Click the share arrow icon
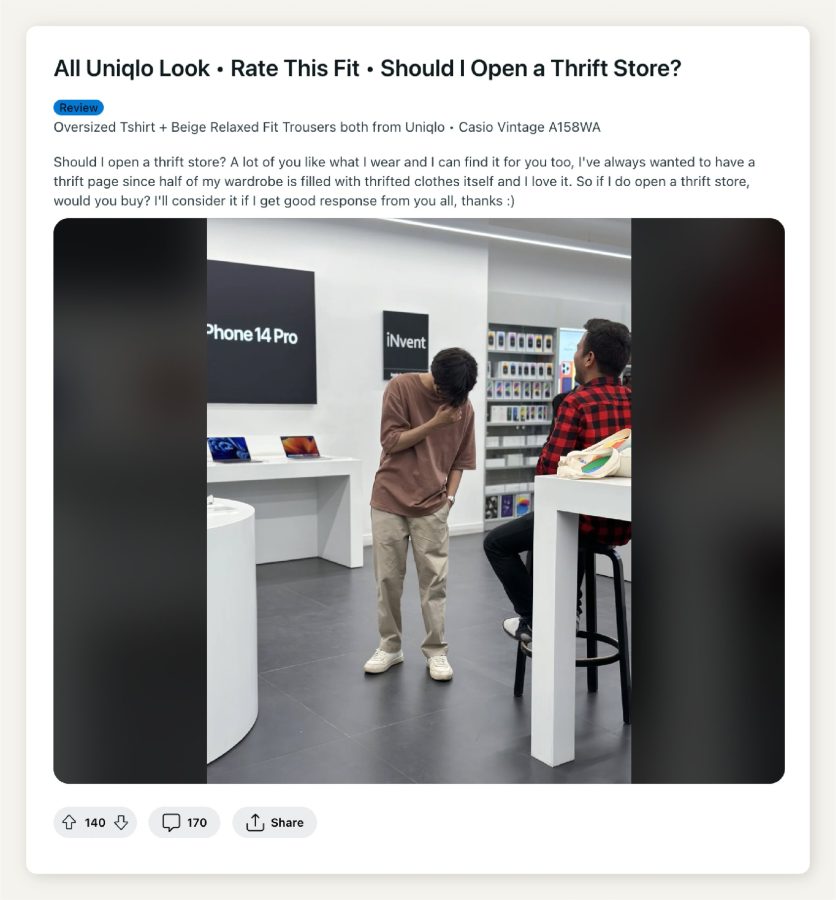Viewport: 836px width, 900px height. click(x=255, y=823)
